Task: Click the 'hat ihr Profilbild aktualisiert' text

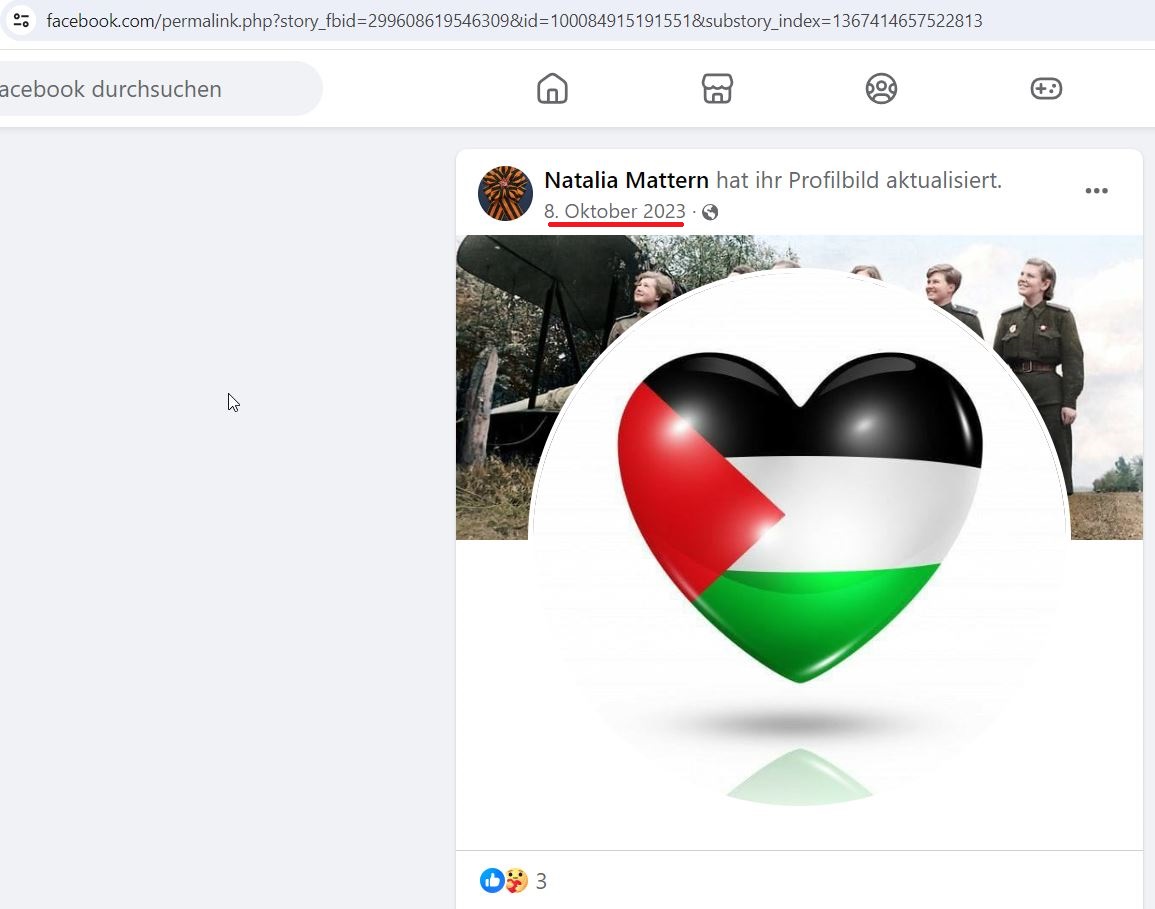Action: pyautogui.click(x=859, y=180)
